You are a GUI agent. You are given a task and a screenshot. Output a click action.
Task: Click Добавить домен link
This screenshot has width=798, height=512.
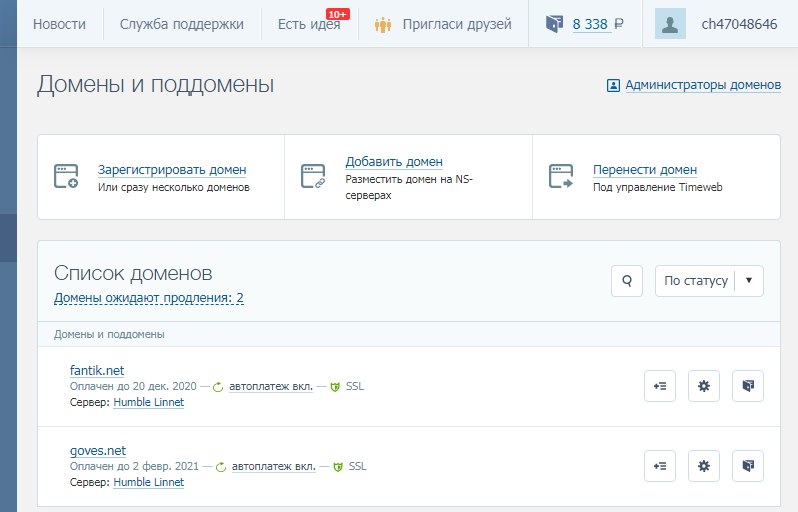394,161
